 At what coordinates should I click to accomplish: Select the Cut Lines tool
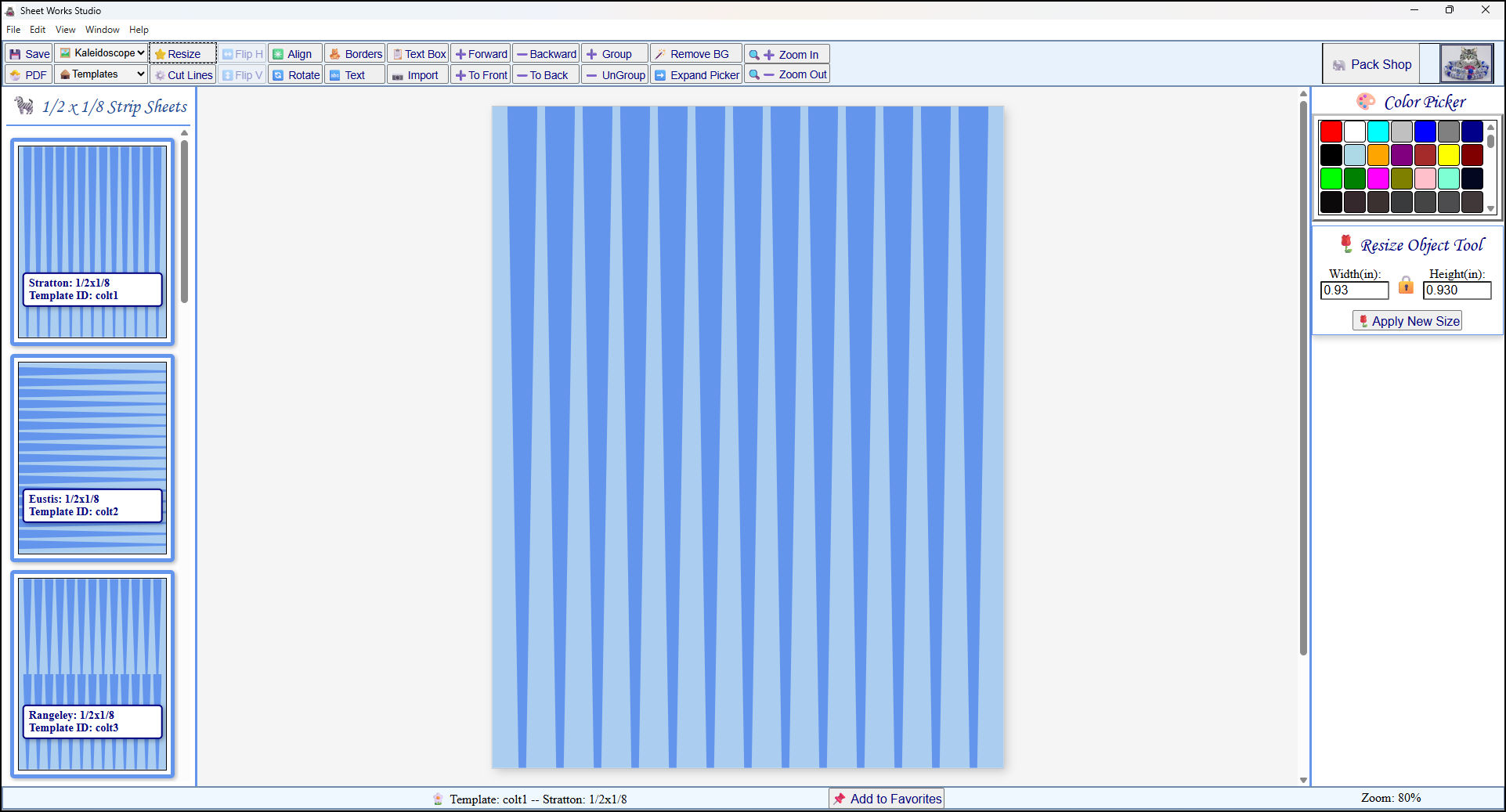coord(183,75)
